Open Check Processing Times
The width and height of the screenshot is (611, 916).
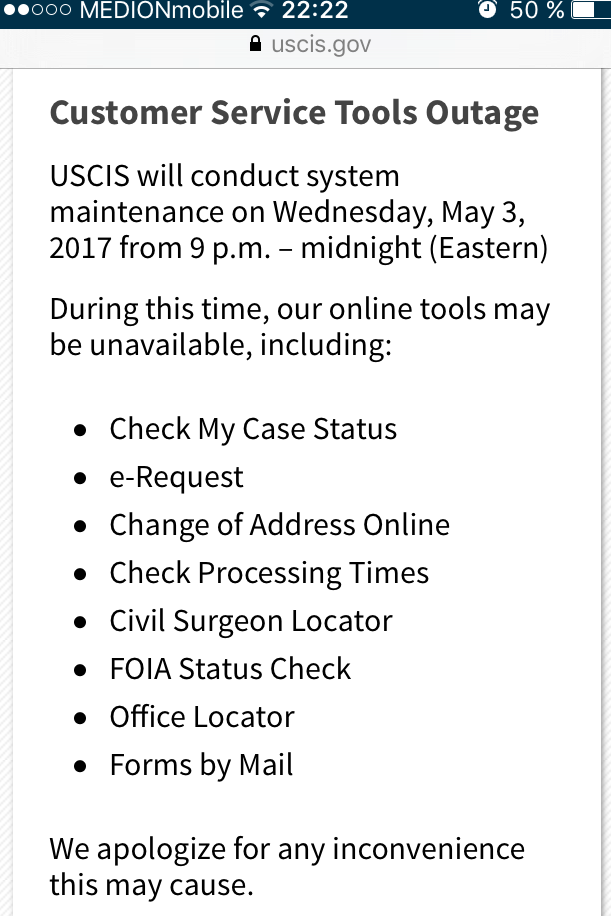click(269, 573)
